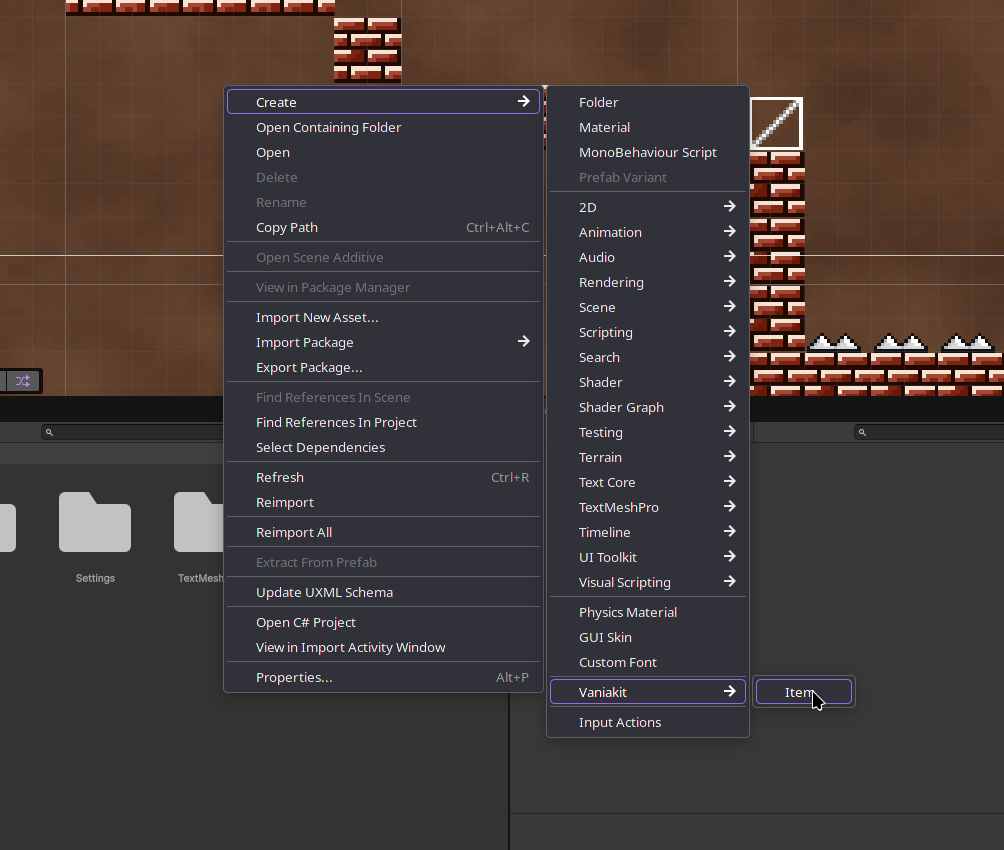This screenshot has height=850, width=1004.
Task: Expand the Scene submenu
Action: pos(647,307)
